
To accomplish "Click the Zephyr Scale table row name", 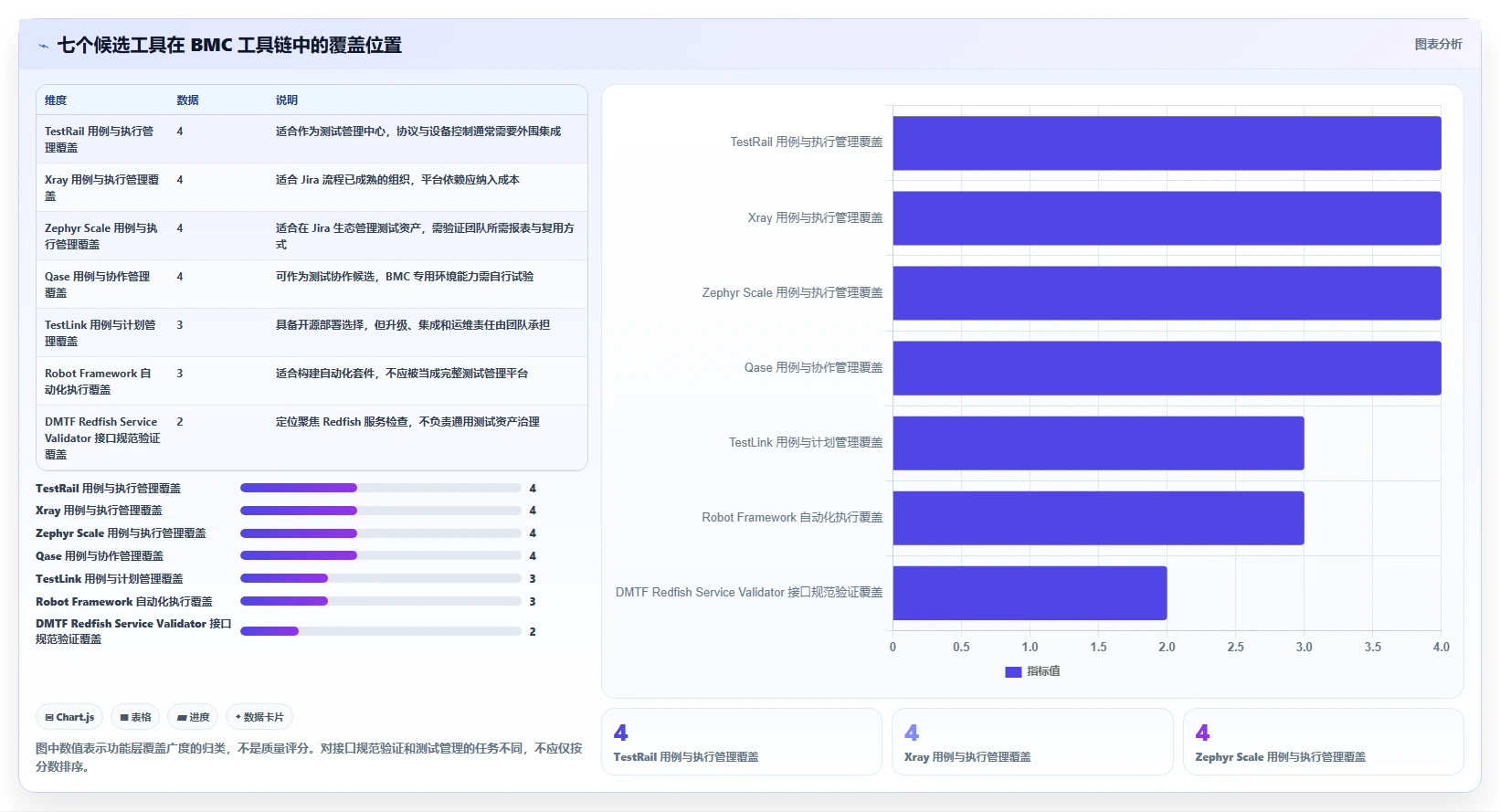I will [x=102, y=236].
